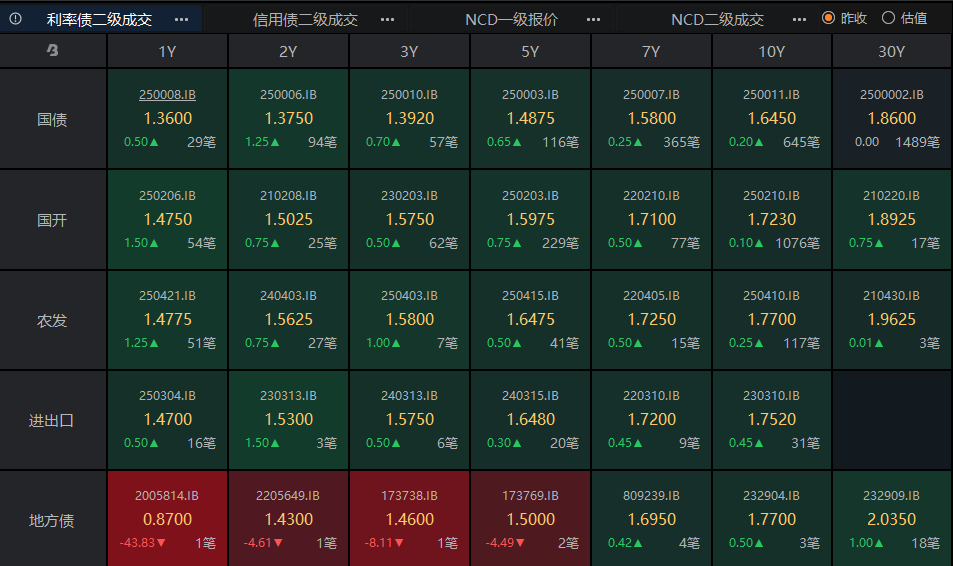Select the 估值 radio button
The height and width of the screenshot is (566, 953).
pyautogui.click(x=888, y=18)
